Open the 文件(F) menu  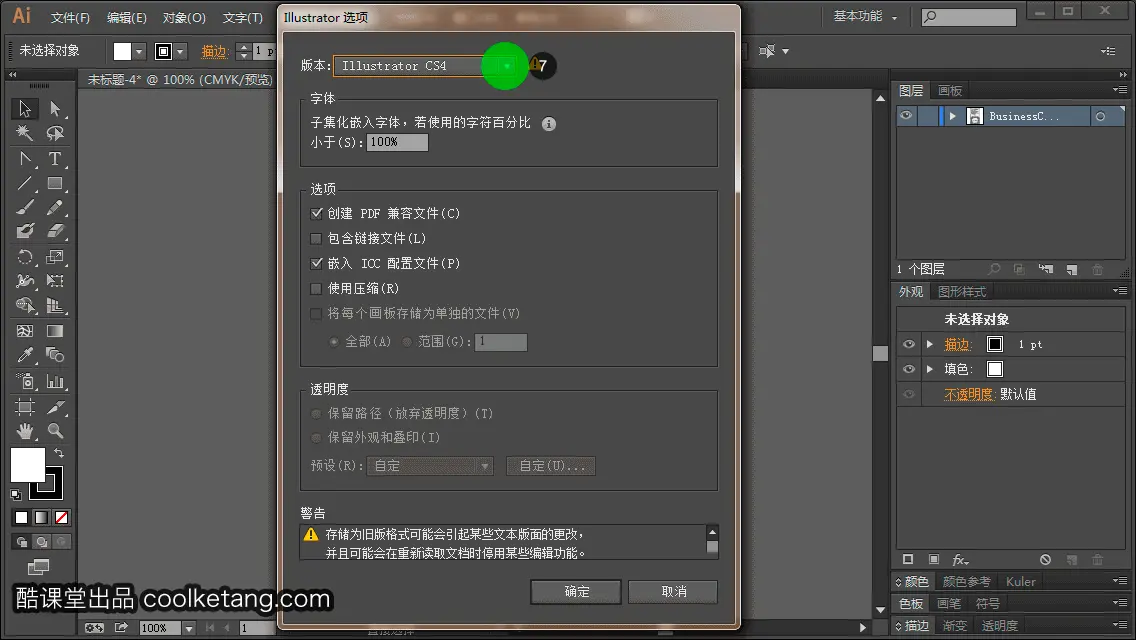click(70, 17)
